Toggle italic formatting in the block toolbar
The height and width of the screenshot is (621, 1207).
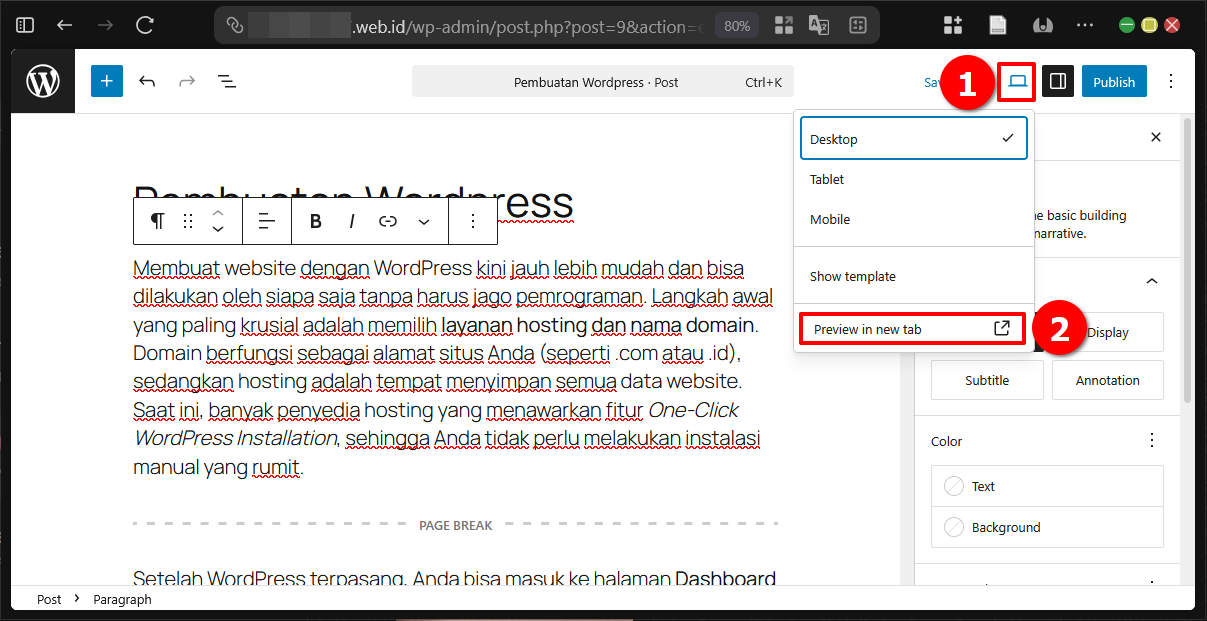point(351,221)
